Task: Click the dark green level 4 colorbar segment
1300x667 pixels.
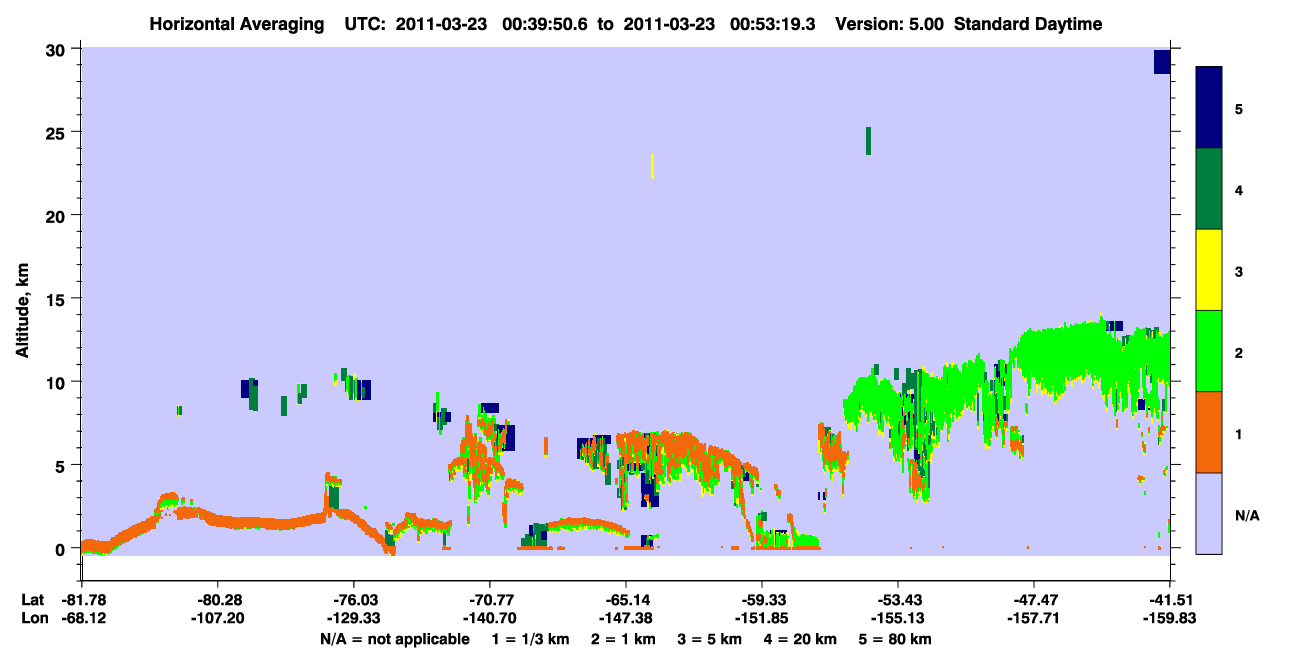Action: pyautogui.click(x=1209, y=189)
